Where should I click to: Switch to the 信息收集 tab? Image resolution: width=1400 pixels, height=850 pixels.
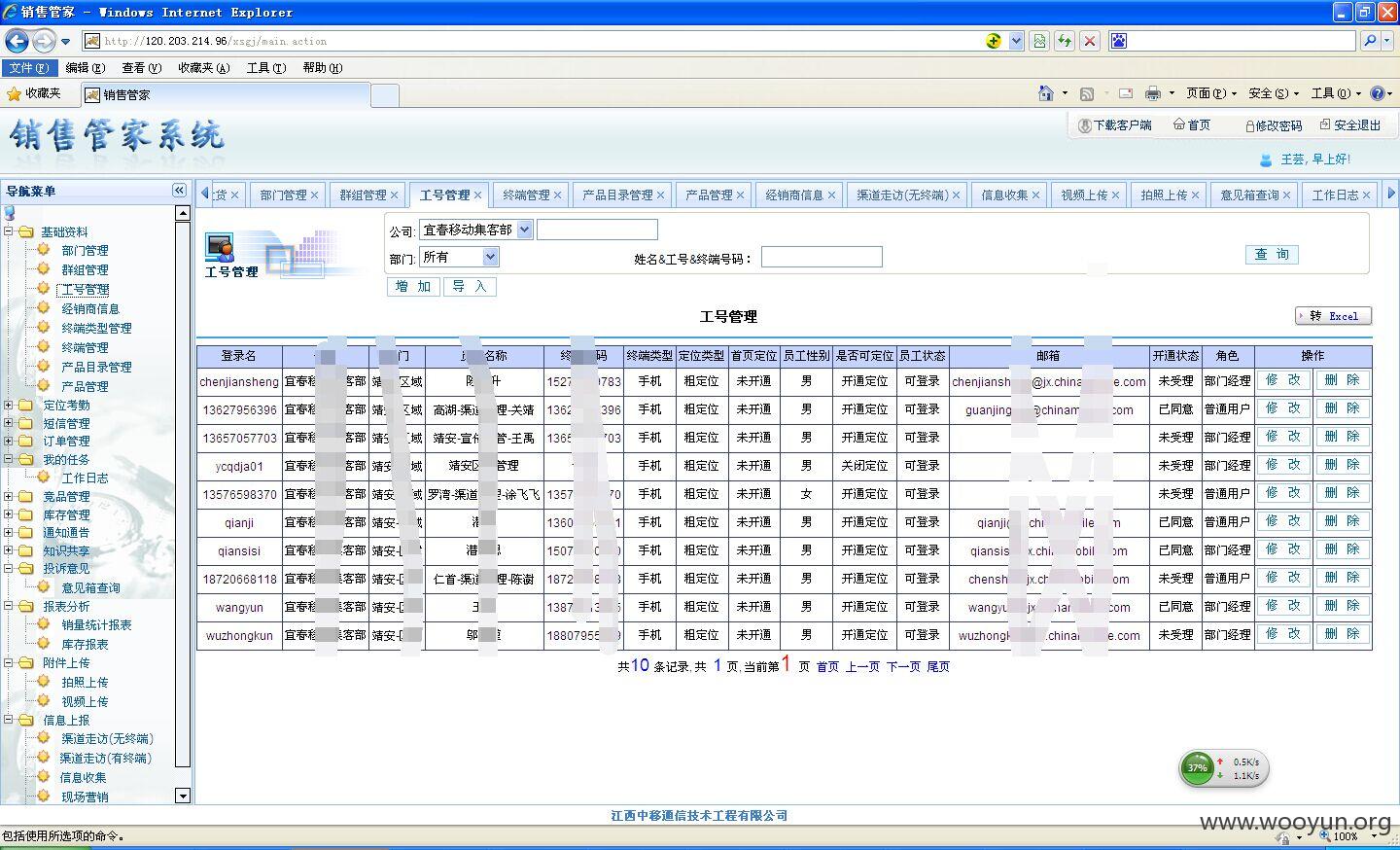tap(1004, 195)
